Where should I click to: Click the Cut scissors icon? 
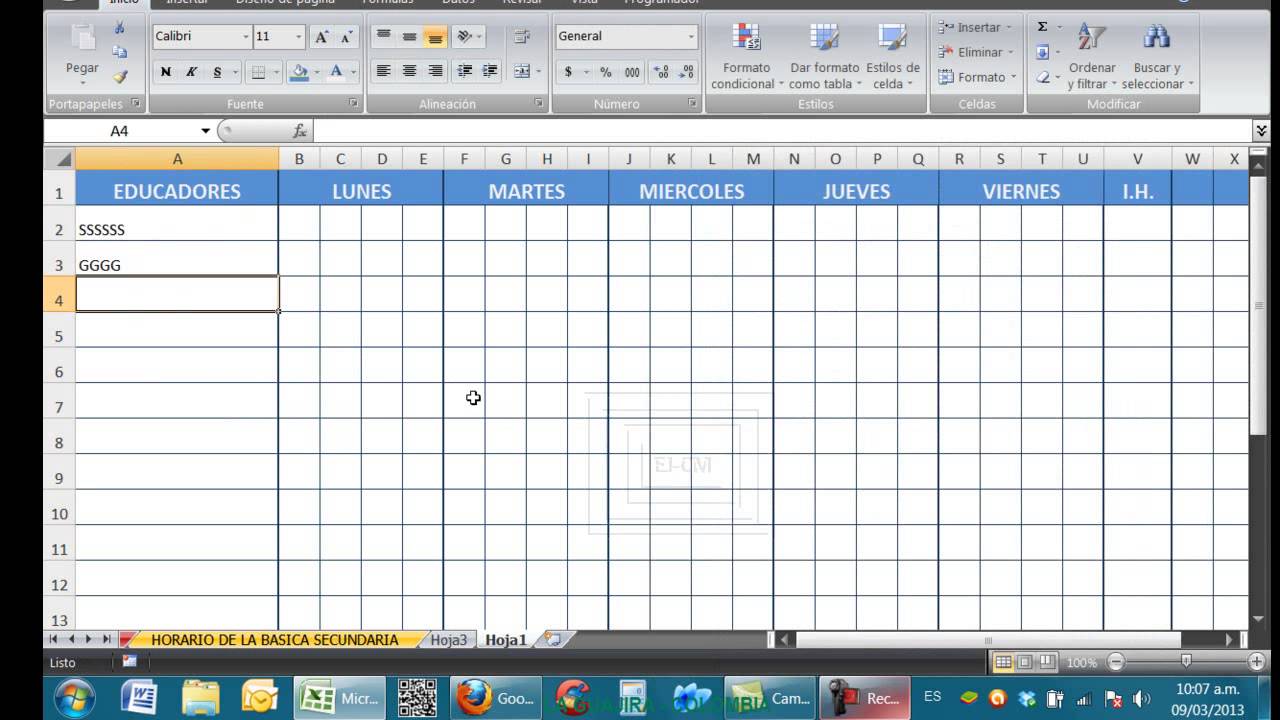[x=120, y=28]
